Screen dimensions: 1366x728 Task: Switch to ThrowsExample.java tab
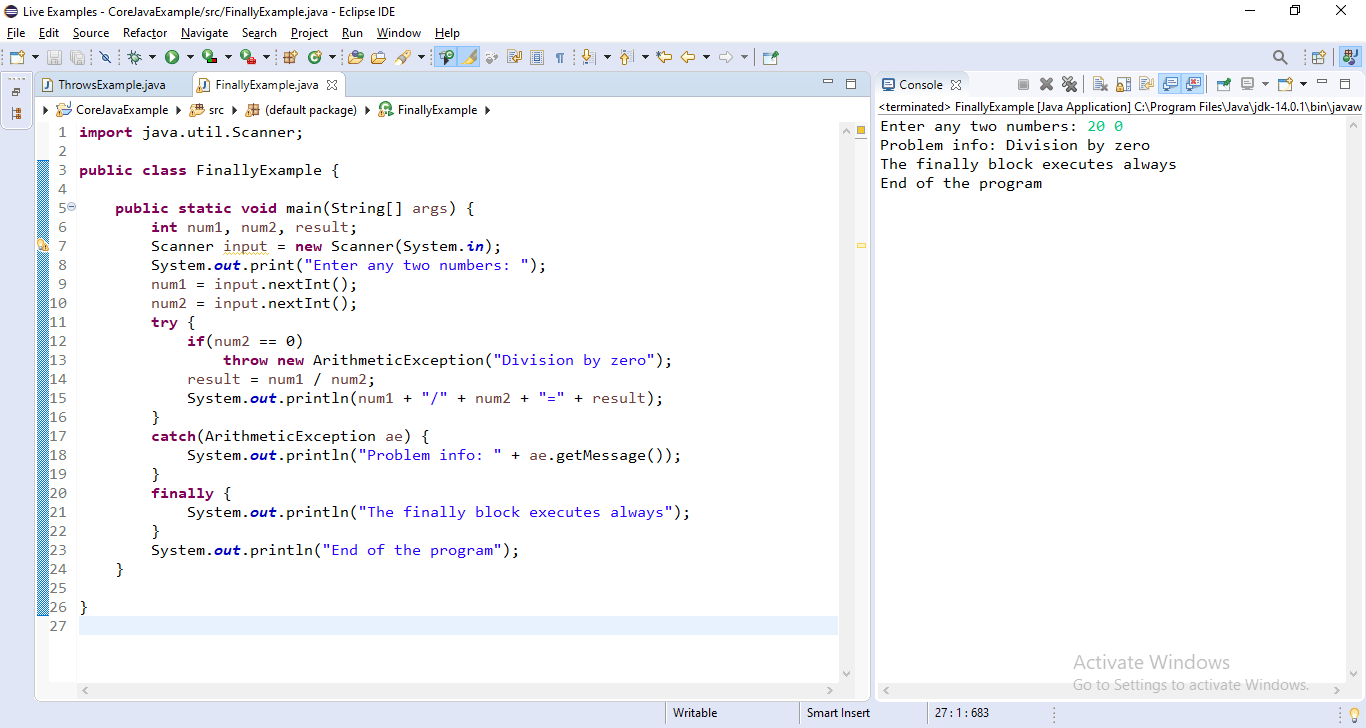112,85
